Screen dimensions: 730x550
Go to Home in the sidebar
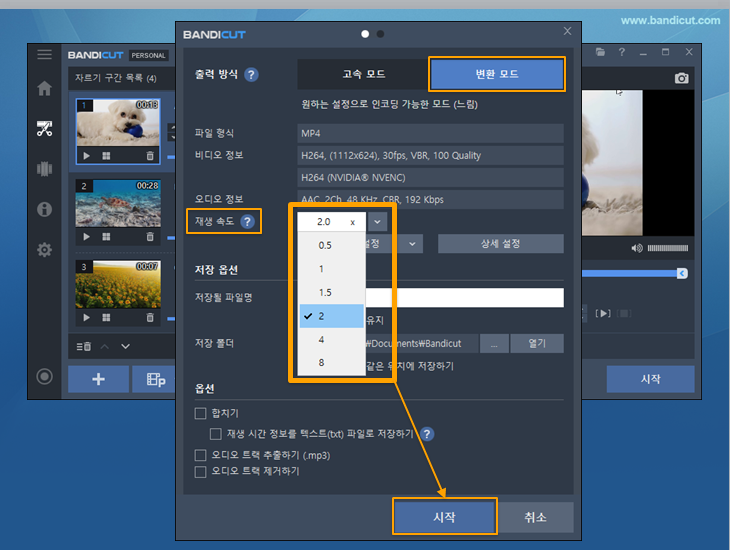point(45,88)
